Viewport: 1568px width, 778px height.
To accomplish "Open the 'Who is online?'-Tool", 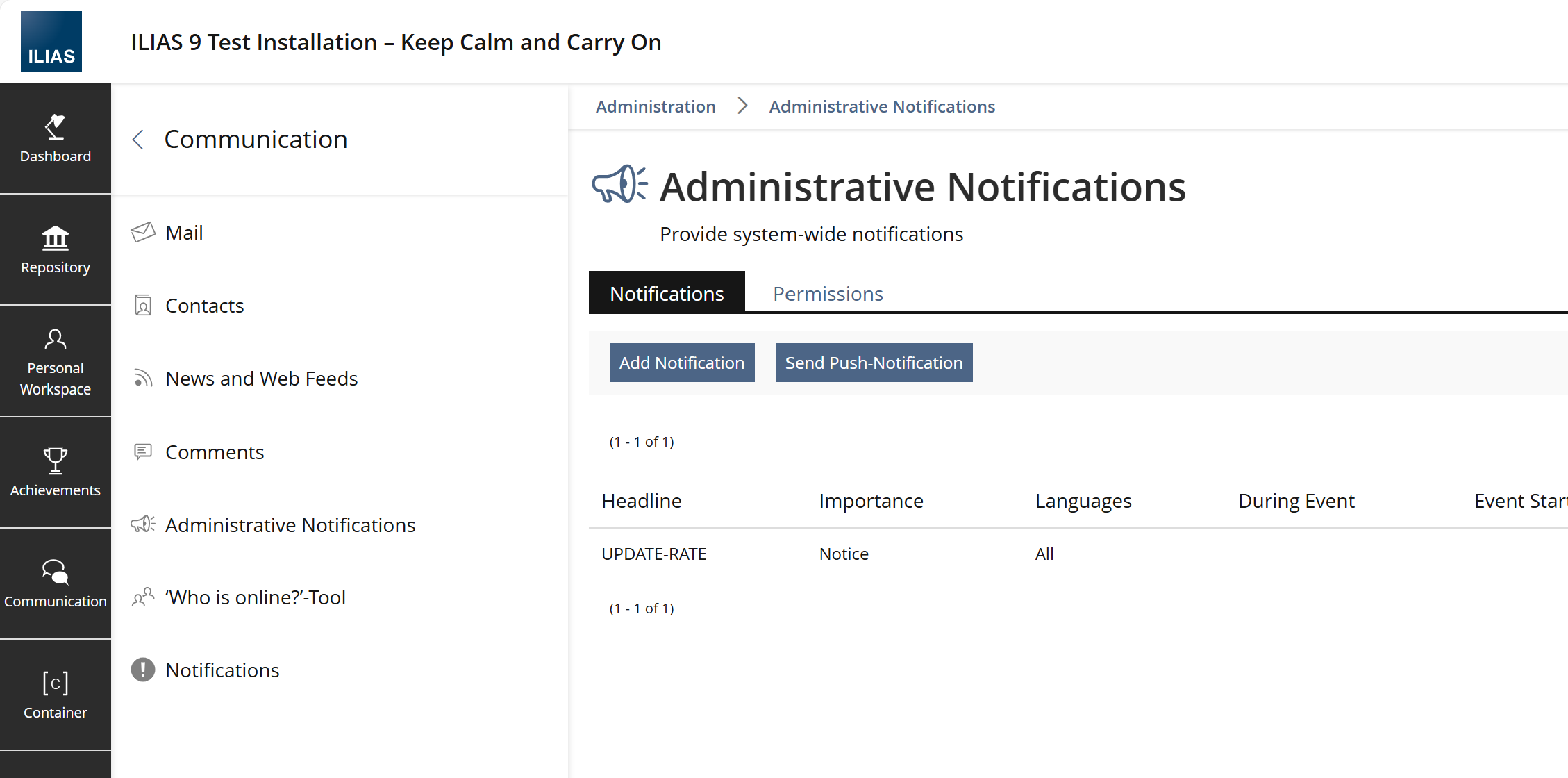I will pyautogui.click(x=255, y=597).
